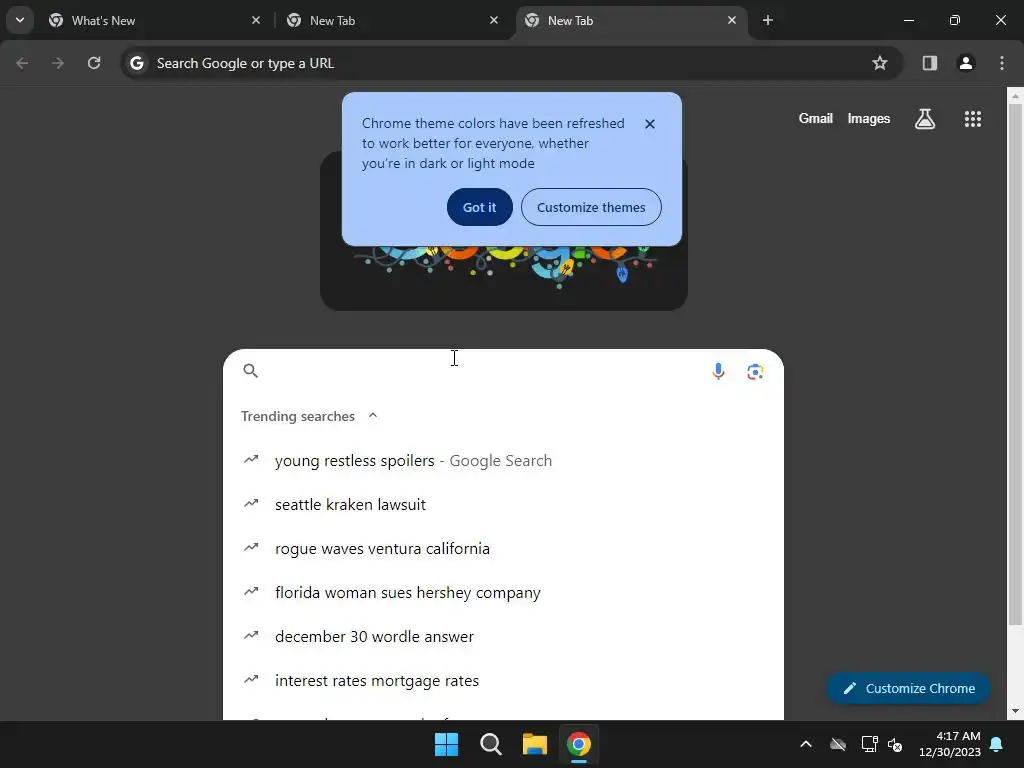1024x768 pixels.
Task: Click trending arrow beside december 30 wordle
Action: click(251, 635)
